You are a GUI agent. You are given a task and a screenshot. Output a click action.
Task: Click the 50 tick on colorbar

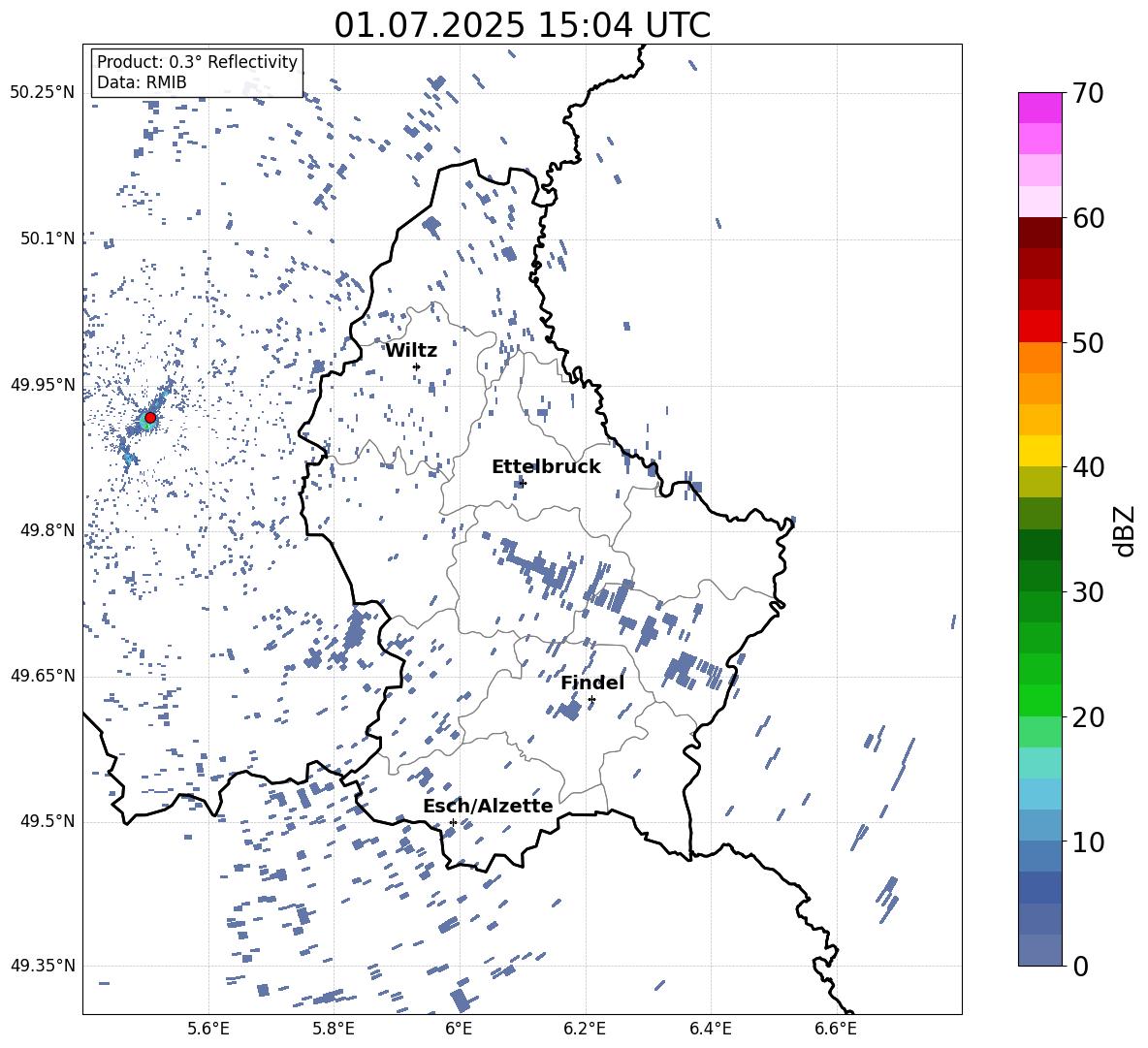click(x=1087, y=342)
